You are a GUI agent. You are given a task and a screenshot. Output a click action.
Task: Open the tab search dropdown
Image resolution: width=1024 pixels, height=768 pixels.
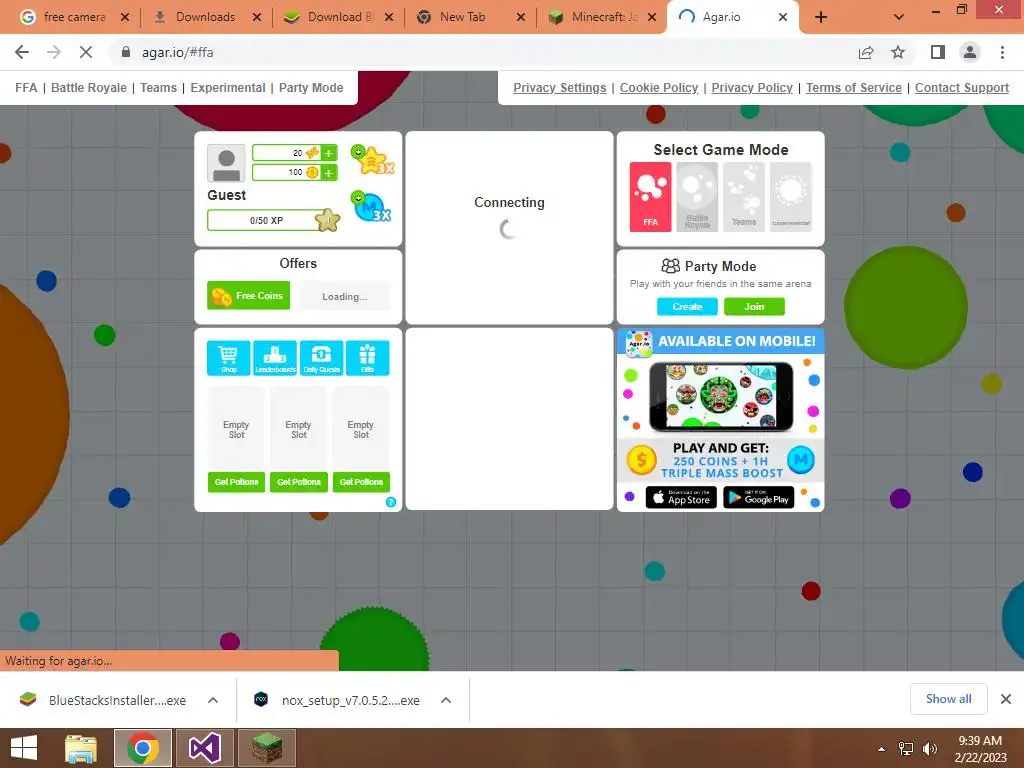point(899,17)
